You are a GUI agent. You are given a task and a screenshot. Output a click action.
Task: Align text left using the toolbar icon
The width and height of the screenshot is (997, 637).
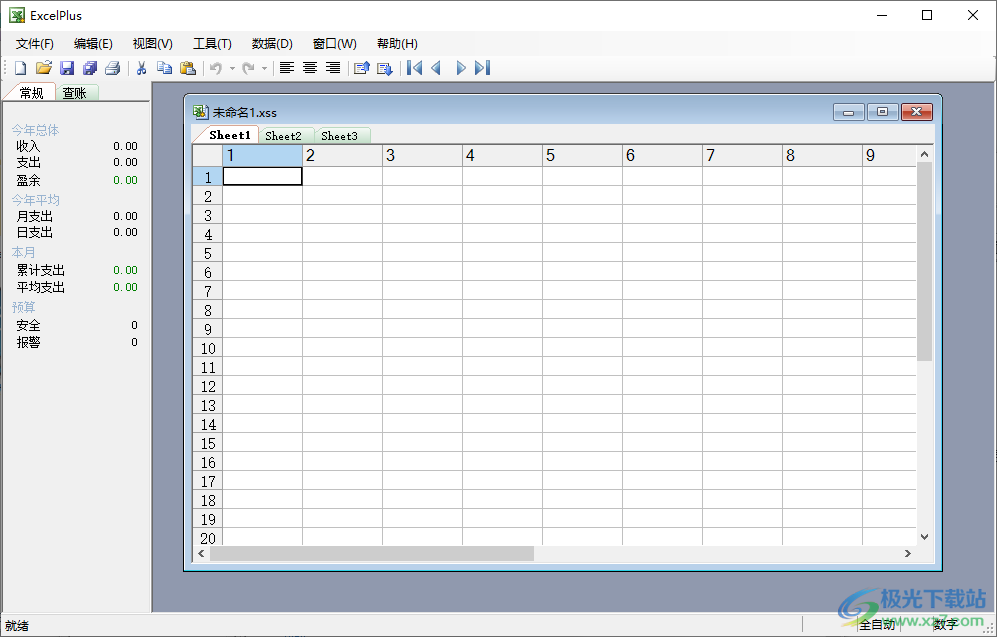(287, 68)
